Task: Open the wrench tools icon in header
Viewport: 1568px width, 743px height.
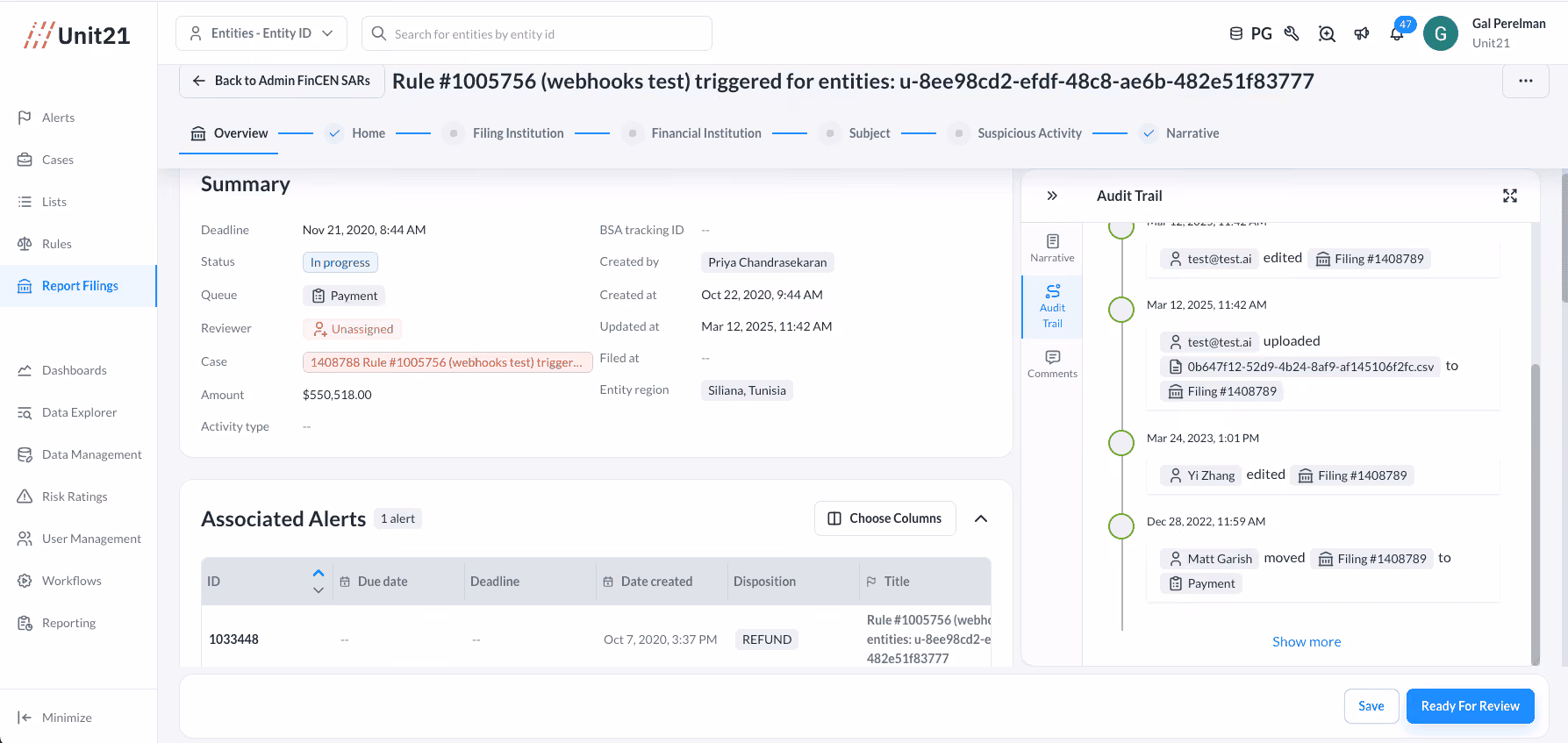Action: tap(1292, 34)
